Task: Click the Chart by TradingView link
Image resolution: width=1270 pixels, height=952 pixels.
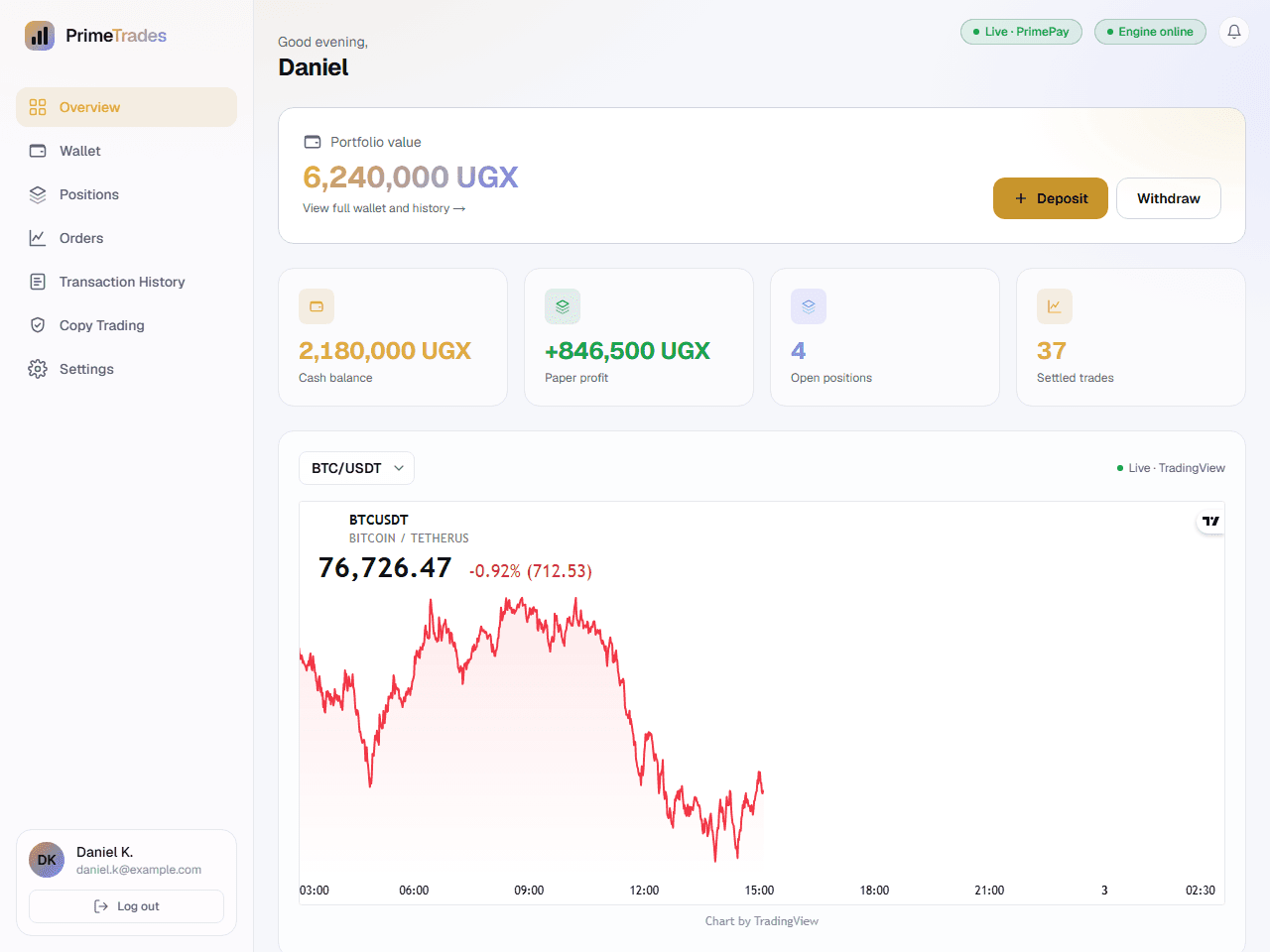Action: 762,921
